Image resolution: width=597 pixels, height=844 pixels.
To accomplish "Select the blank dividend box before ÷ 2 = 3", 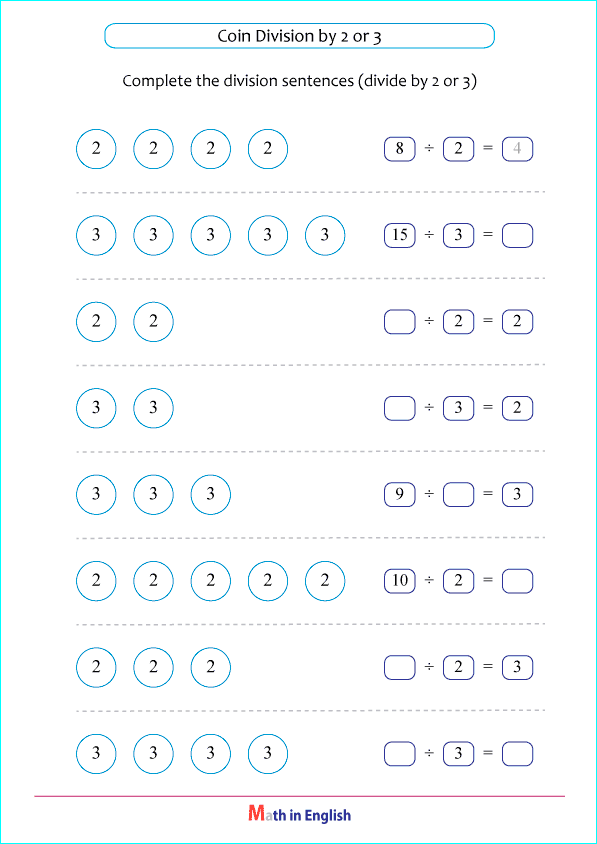I will click(x=399, y=668).
